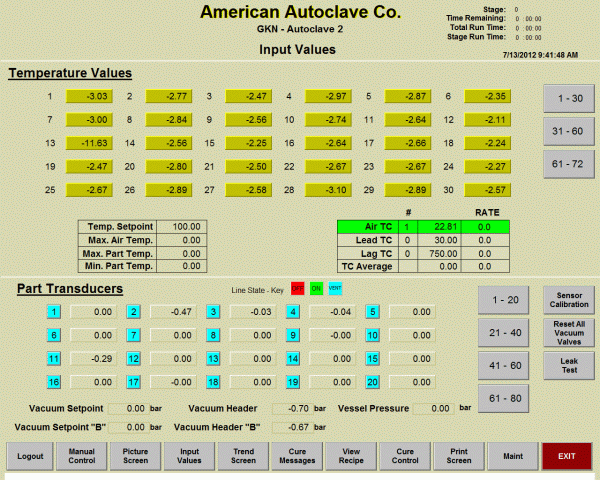The height and width of the screenshot is (480, 600).
Task: Open the Trend Screen
Action: (243, 456)
